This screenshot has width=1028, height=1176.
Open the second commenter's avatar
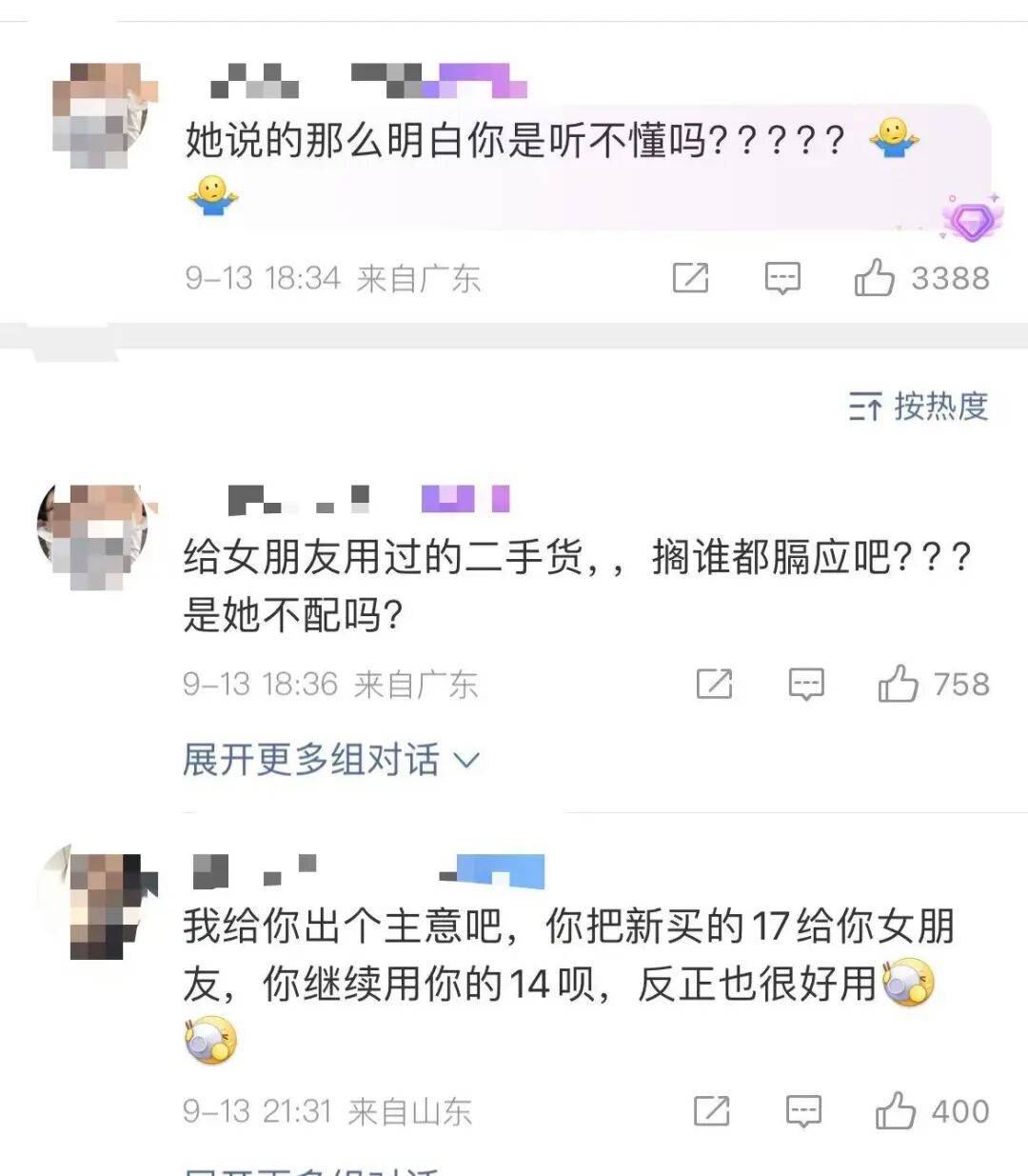click(93, 537)
